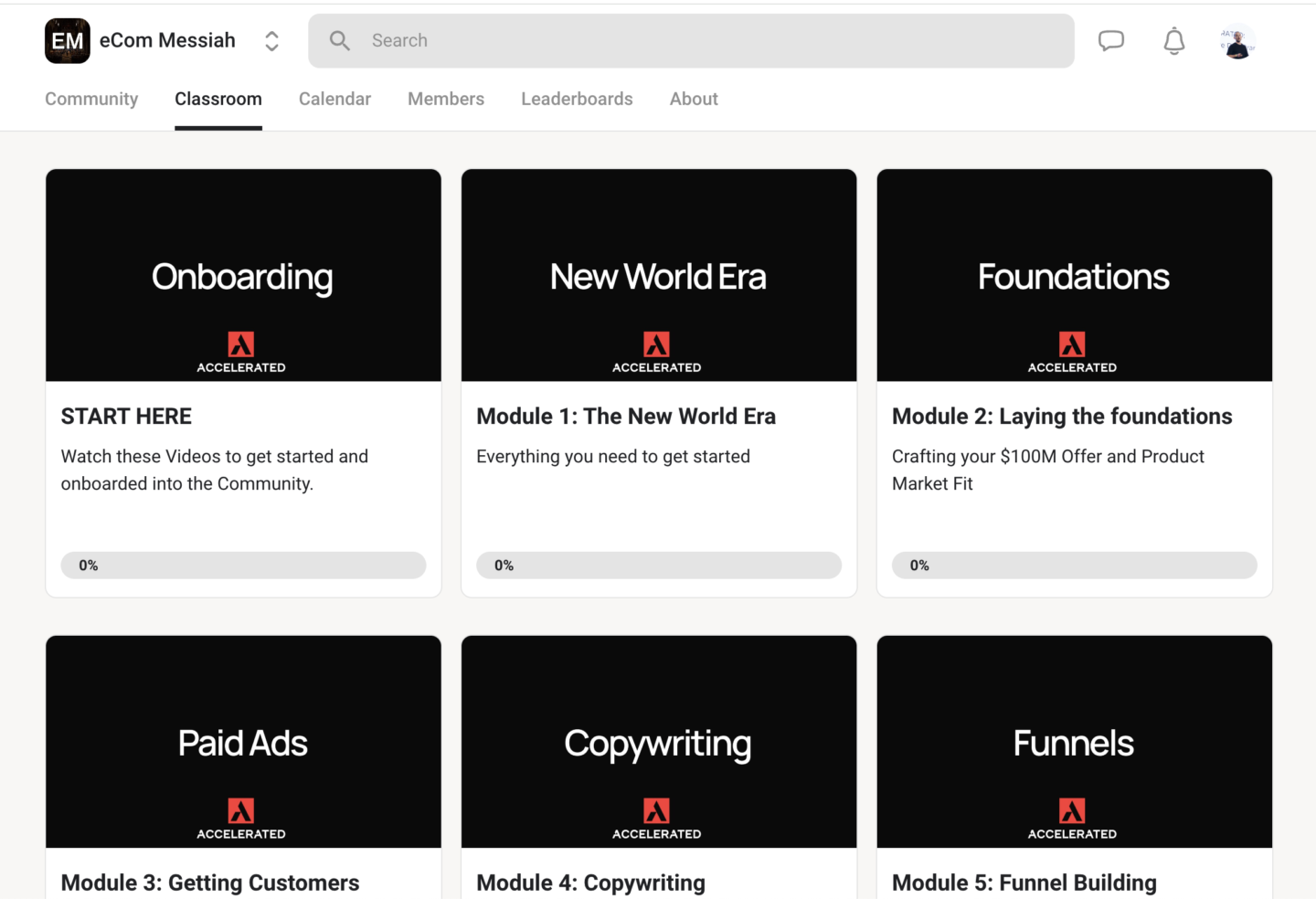Screen dimensions: 1316x899
Task: Click the EM community logo icon
Action: 68,41
